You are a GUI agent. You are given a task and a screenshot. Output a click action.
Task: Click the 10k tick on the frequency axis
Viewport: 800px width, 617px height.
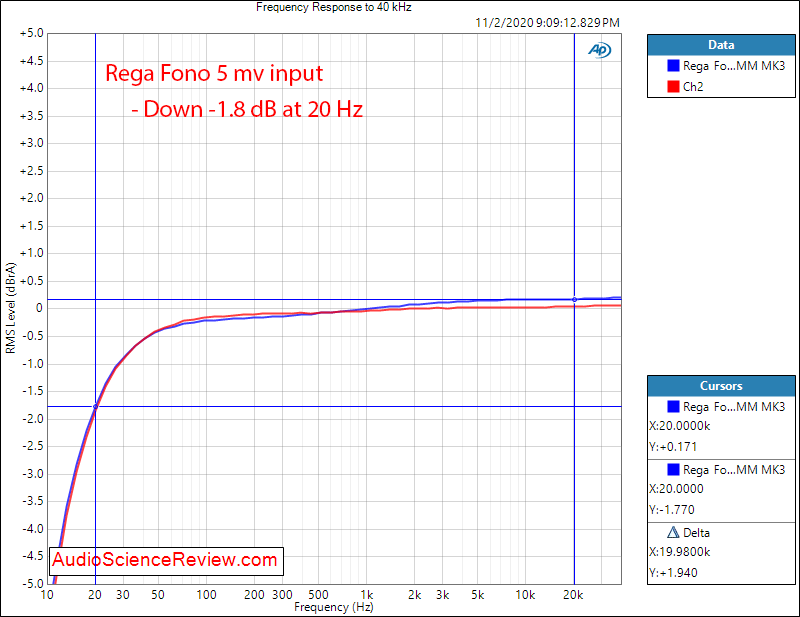coord(525,595)
